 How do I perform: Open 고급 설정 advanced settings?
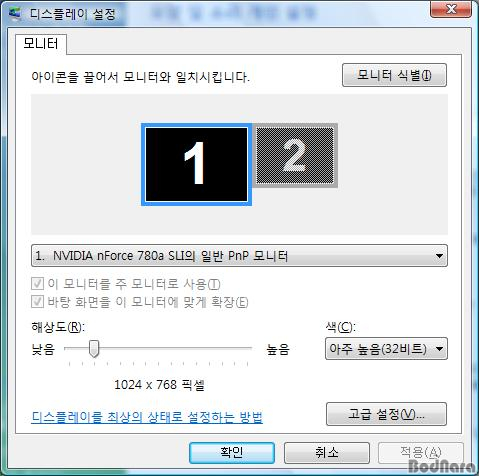click(386, 414)
